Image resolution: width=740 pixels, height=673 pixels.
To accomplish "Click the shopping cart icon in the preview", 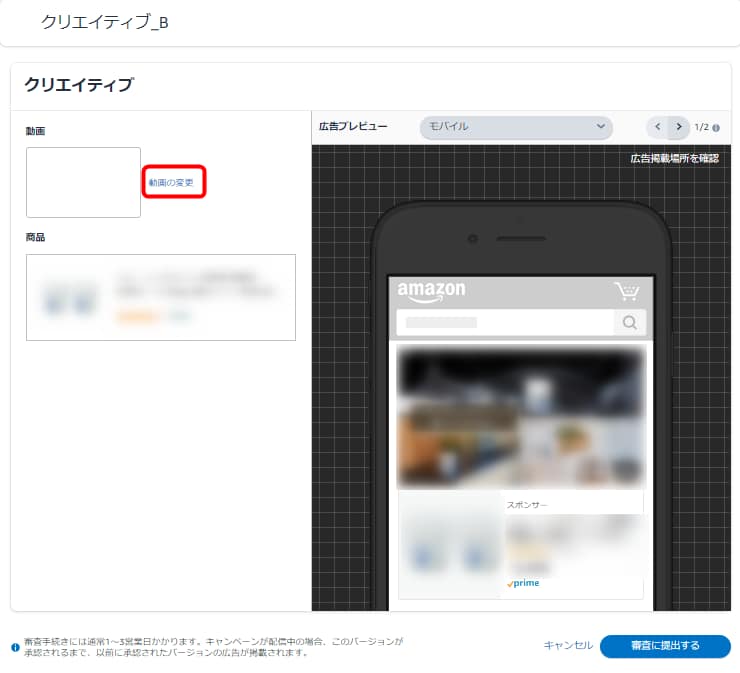I will pos(626,291).
